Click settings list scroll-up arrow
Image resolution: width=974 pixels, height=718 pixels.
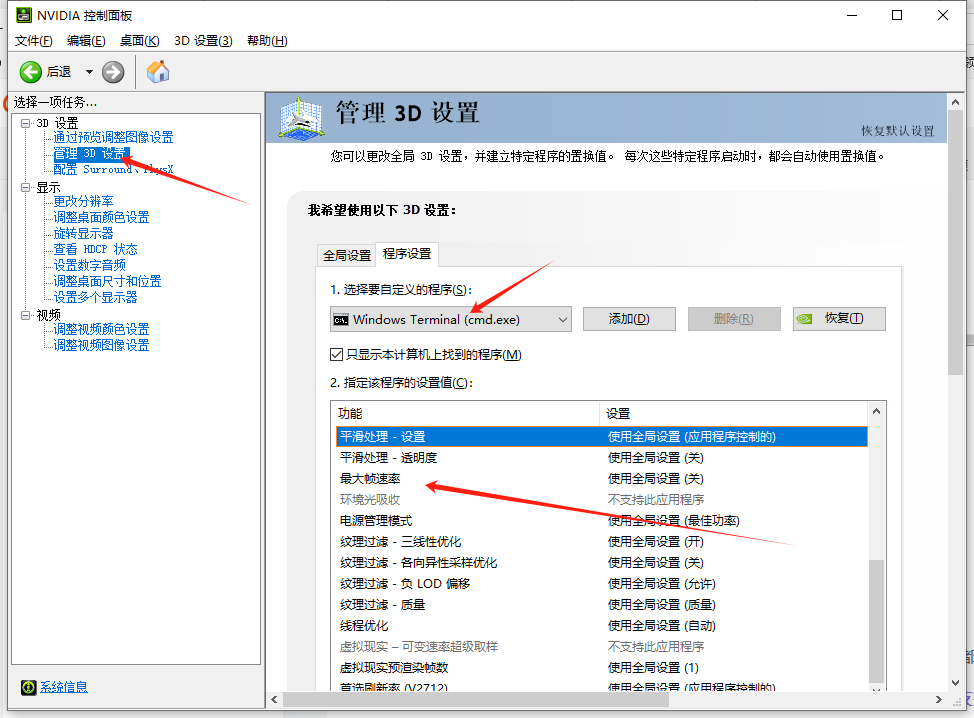[876, 411]
